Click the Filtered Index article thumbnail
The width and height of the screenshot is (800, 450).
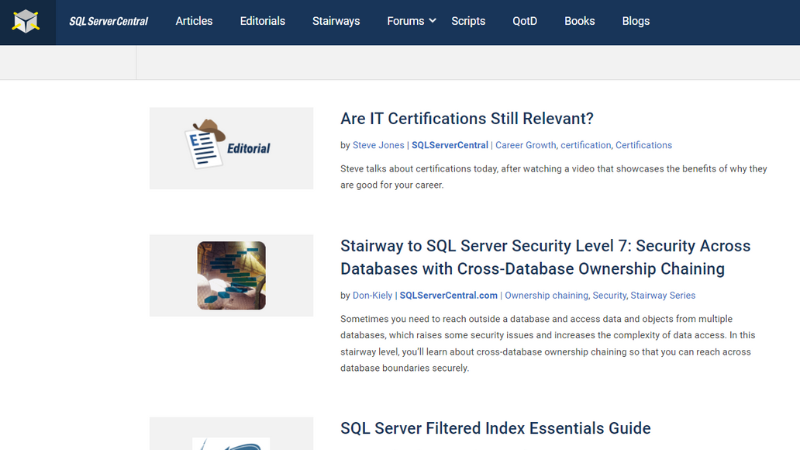click(x=231, y=434)
